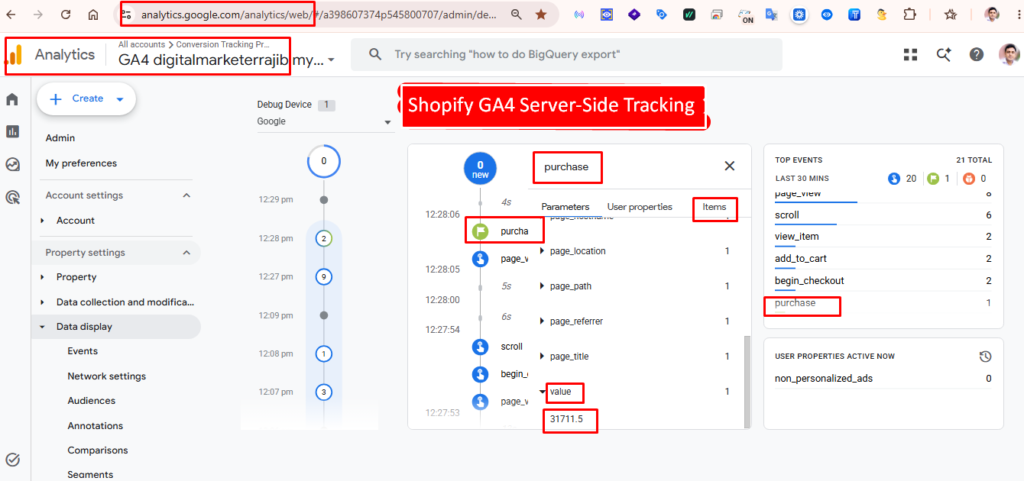Viewport: 1024px width, 481px height.
Task: Bookmark this page with the filled star
Action: tap(541, 14)
